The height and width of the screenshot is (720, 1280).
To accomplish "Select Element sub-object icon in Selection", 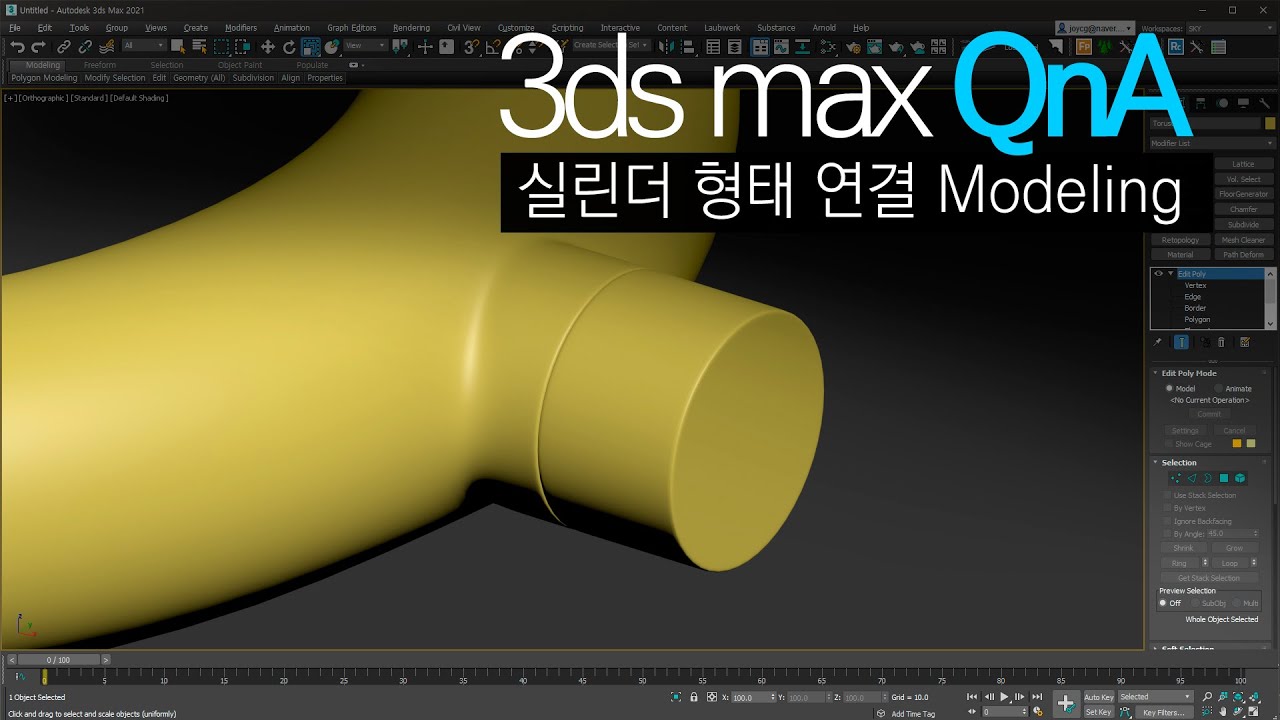I will (x=1240, y=478).
